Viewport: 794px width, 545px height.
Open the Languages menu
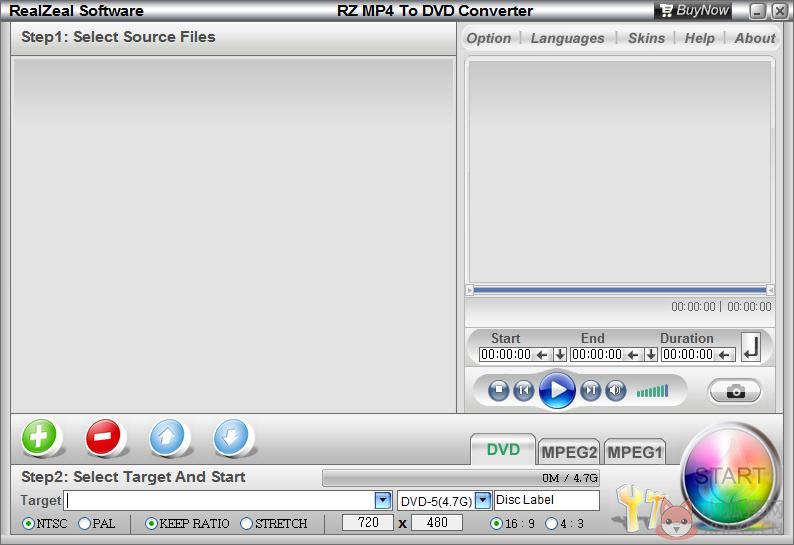[x=567, y=38]
